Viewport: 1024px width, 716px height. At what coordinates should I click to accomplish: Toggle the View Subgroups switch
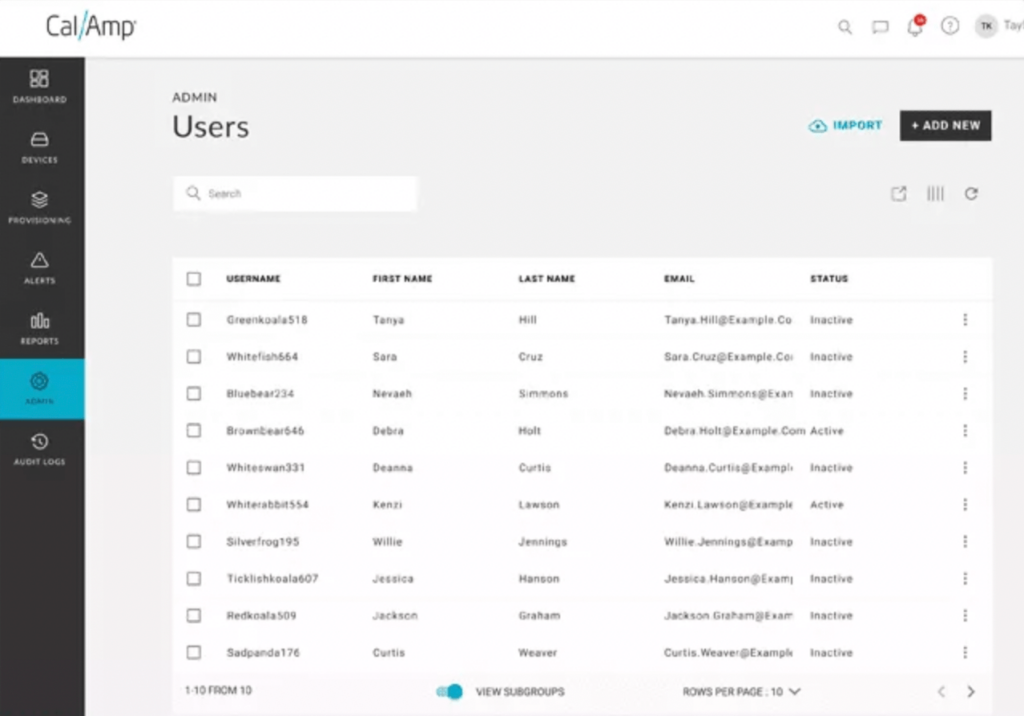coord(450,691)
